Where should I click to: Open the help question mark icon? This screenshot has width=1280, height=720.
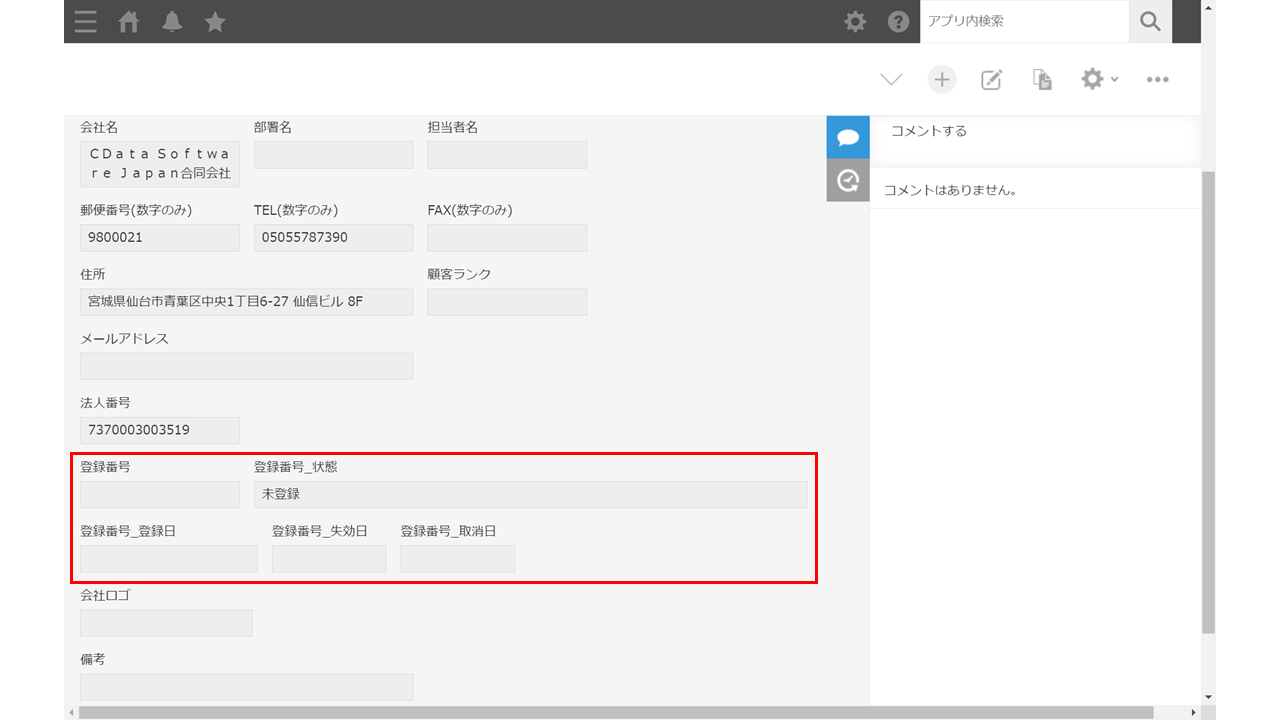898,21
